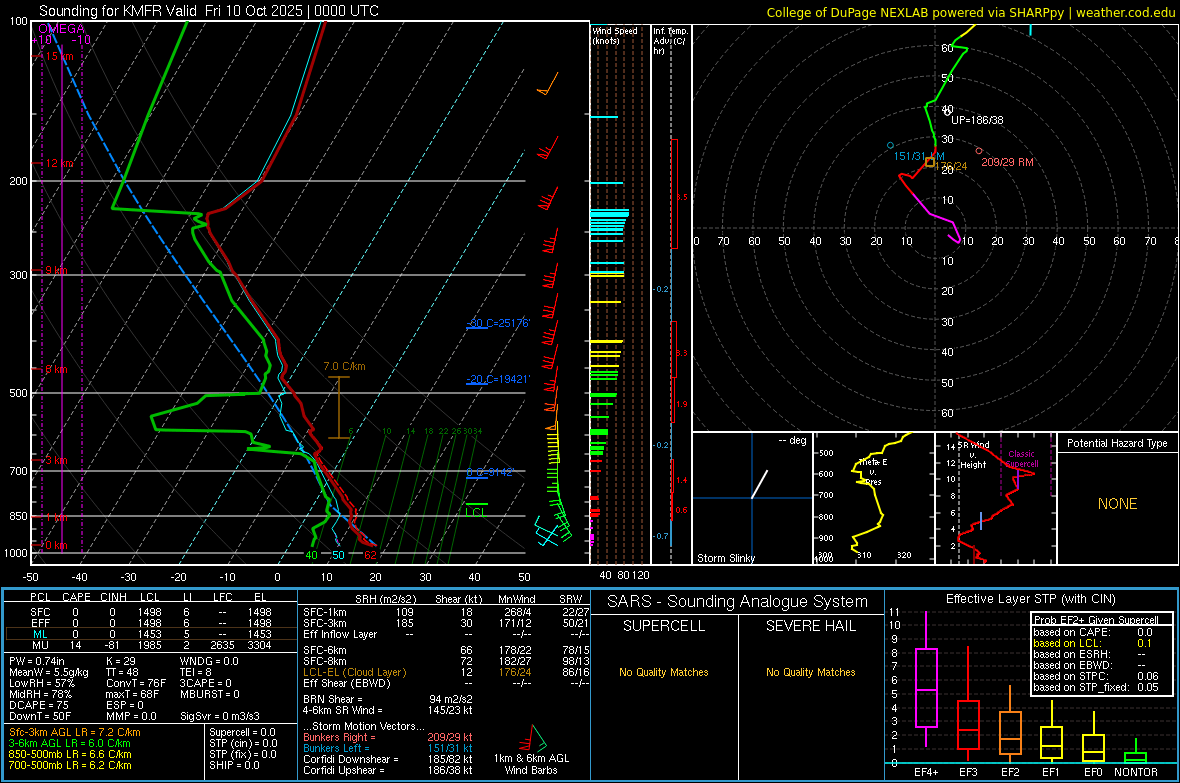This screenshot has width=1180, height=783.
Task: Click the orange mean wind square on hodograph
Action: point(930,162)
